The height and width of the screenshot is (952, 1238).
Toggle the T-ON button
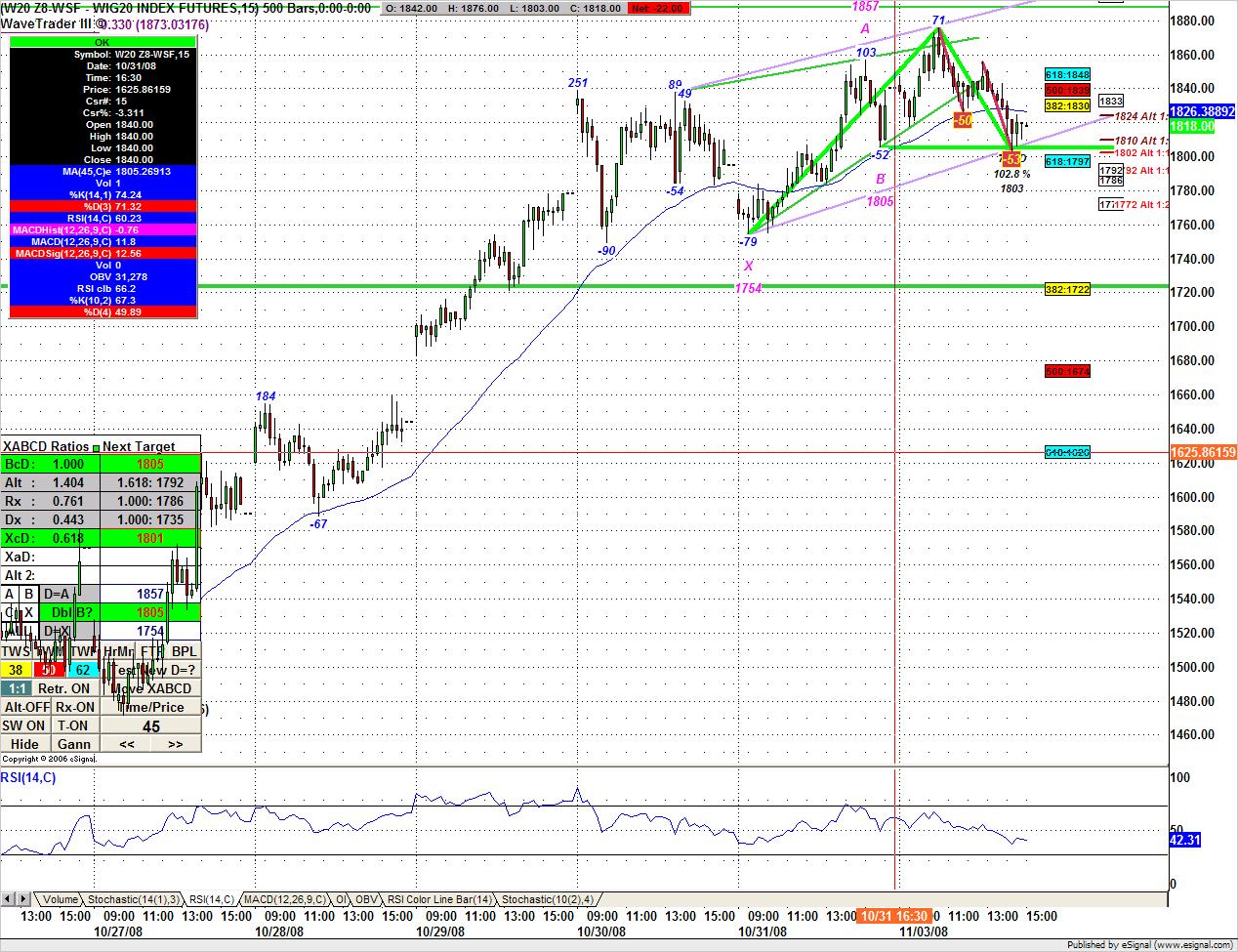(73, 725)
